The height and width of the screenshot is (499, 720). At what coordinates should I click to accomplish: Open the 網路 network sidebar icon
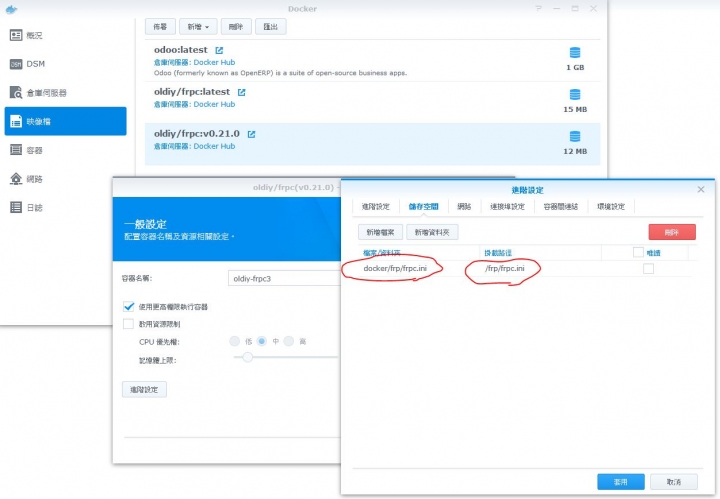pos(16,179)
